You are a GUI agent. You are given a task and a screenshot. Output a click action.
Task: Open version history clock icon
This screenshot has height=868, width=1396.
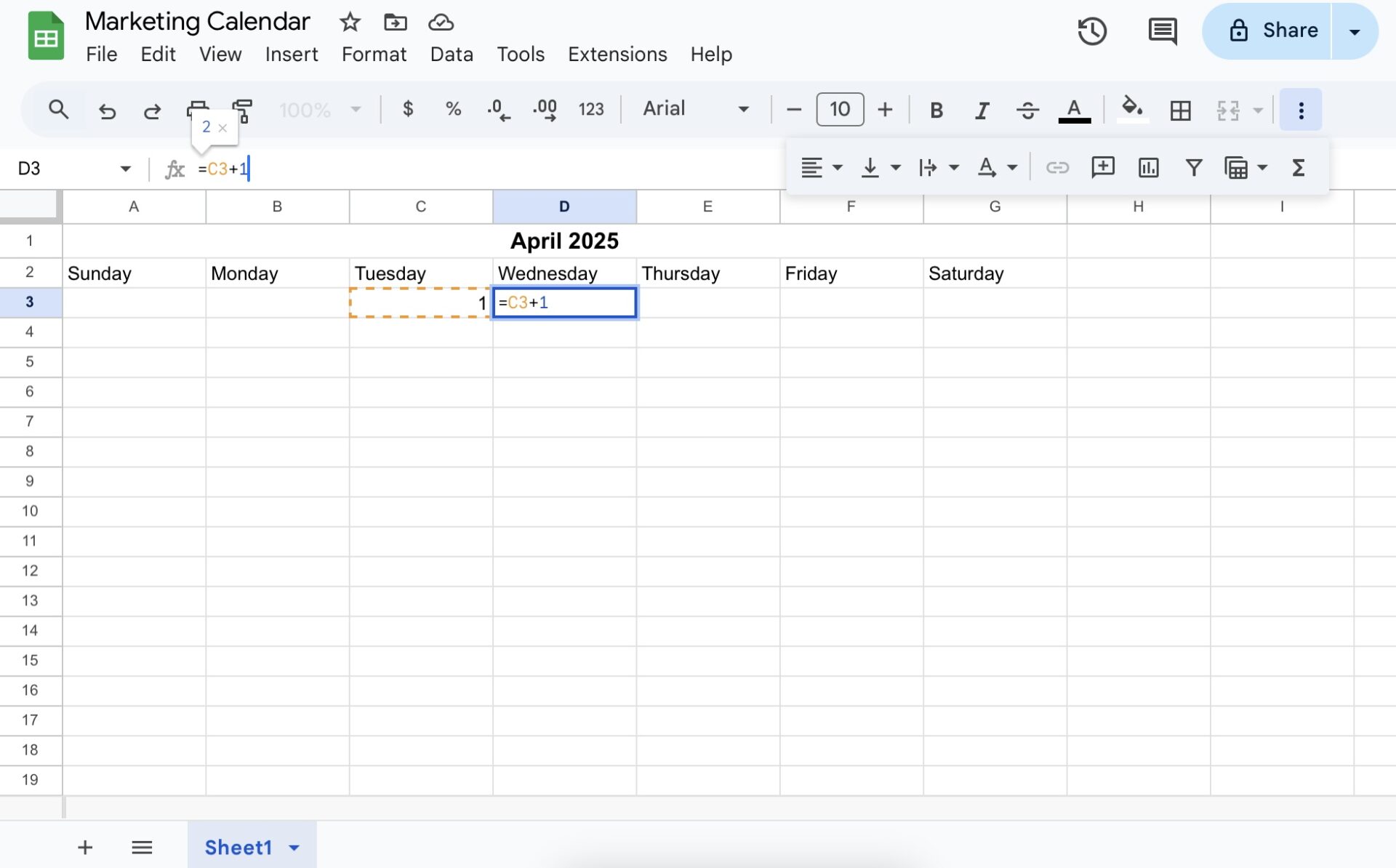point(1091,31)
